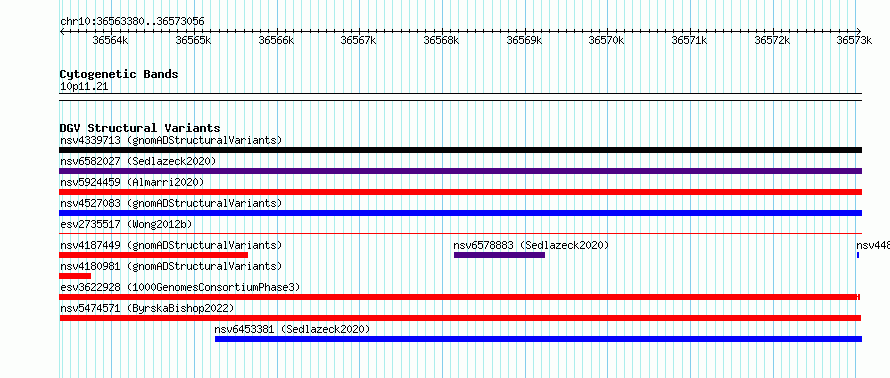890x378 pixels.
Task: Click the 36573k ruler tick label
Action: (855, 40)
